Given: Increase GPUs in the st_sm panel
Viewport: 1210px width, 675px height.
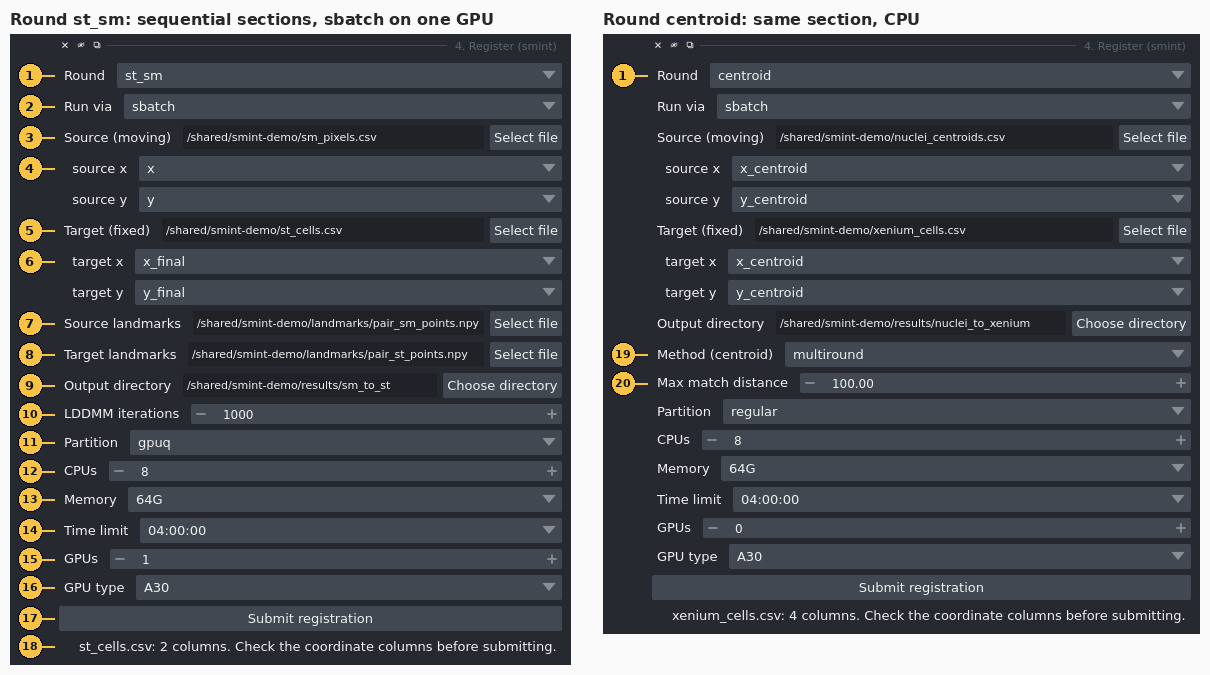Looking at the screenshot, I should tap(551, 559).
